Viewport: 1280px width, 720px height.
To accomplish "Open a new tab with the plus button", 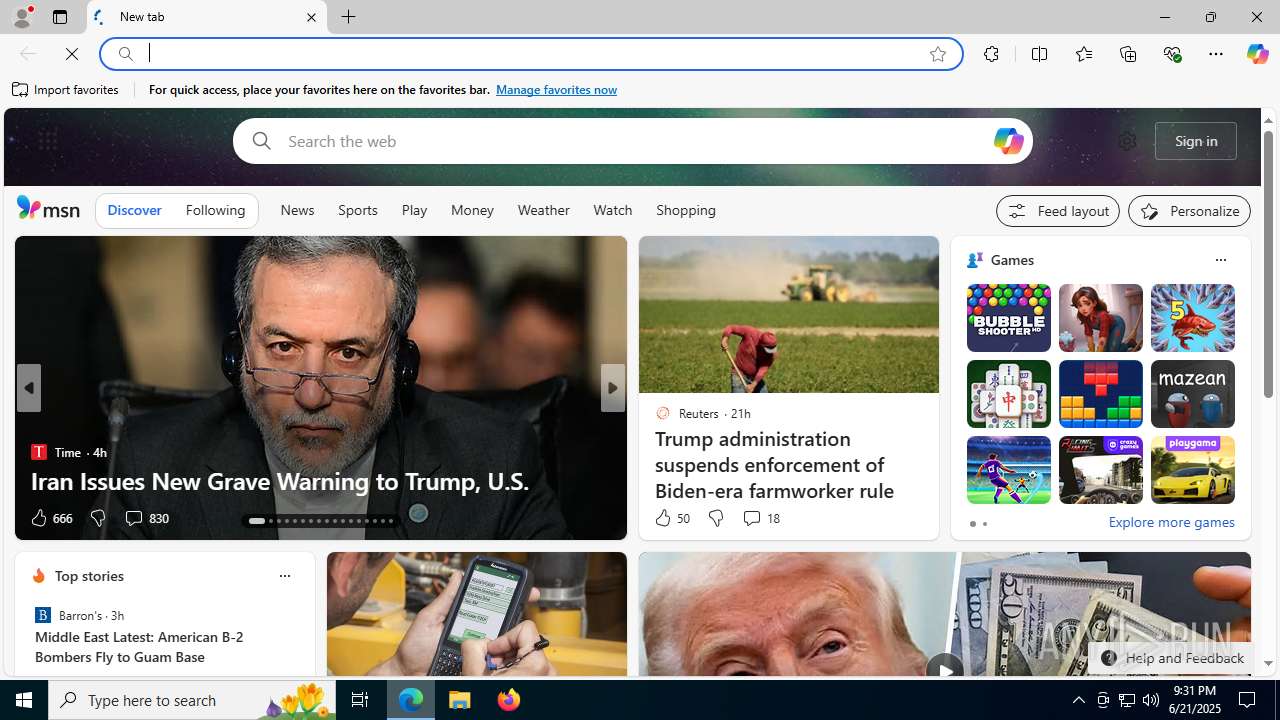I will pyautogui.click(x=348, y=17).
